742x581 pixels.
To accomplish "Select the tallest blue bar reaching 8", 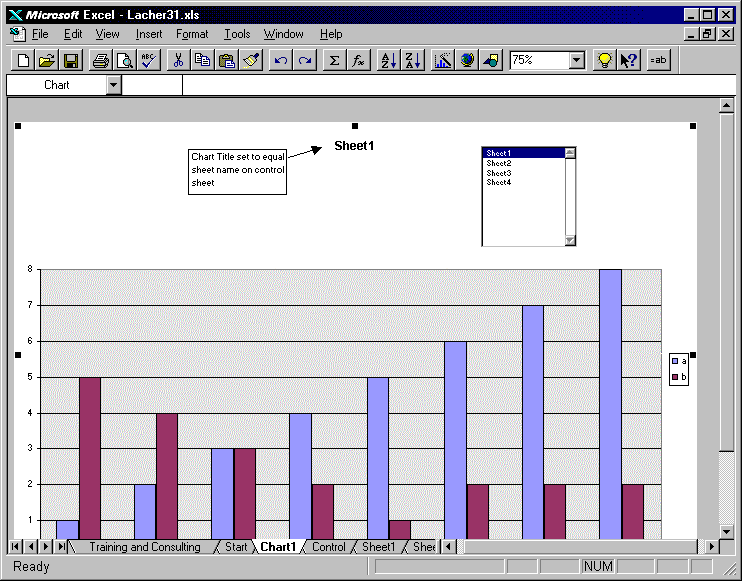I will pos(610,404).
